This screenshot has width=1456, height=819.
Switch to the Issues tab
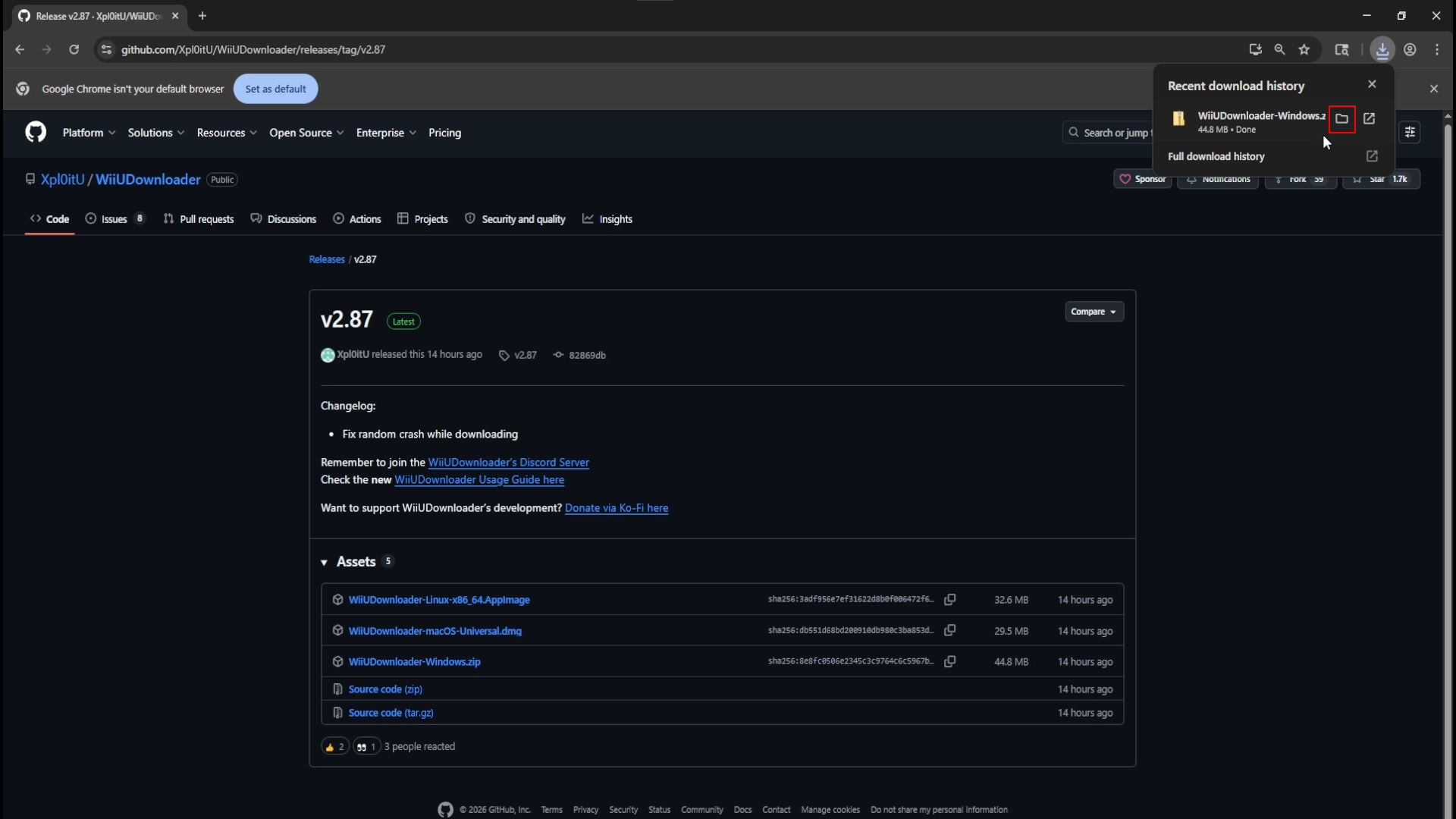coord(114,219)
